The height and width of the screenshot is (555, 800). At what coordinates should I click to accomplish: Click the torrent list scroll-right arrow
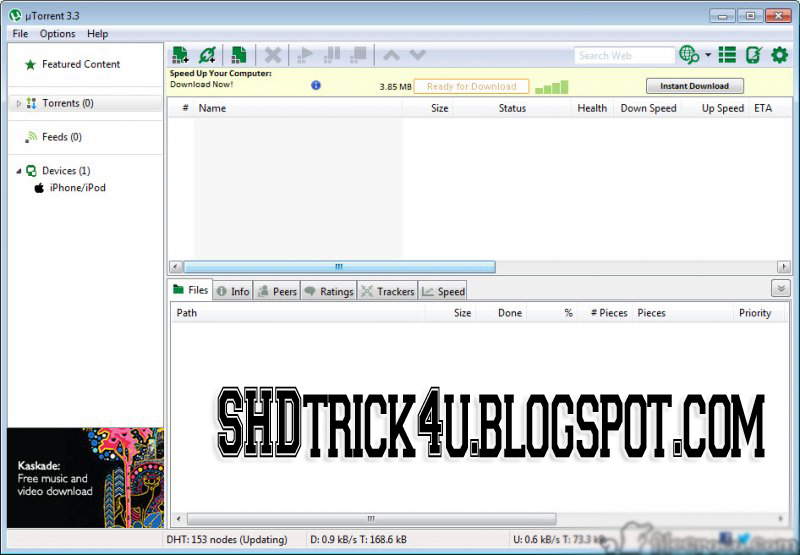point(784,266)
